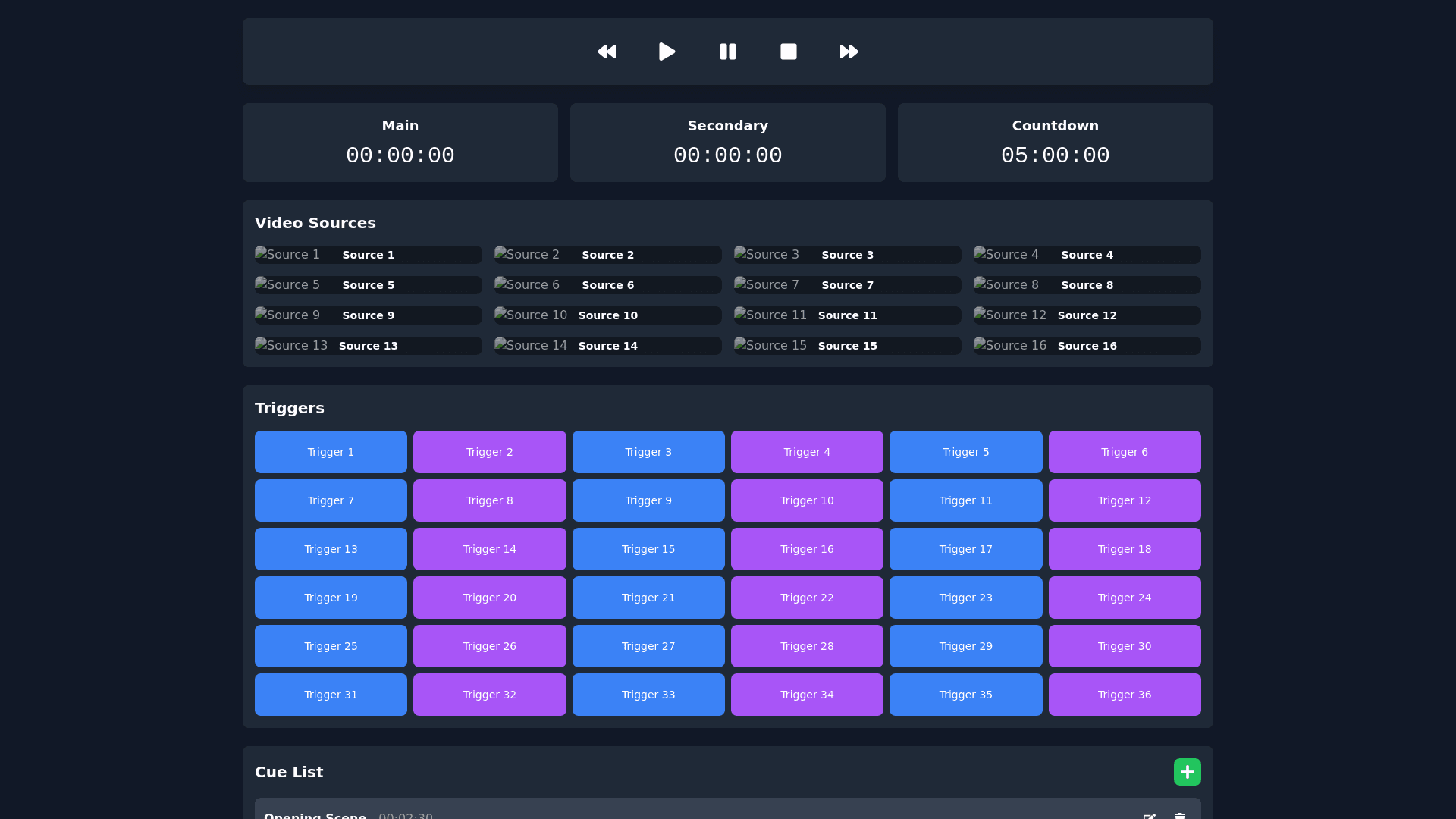
Task: Select Source 7 video source
Action: point(847,285)
